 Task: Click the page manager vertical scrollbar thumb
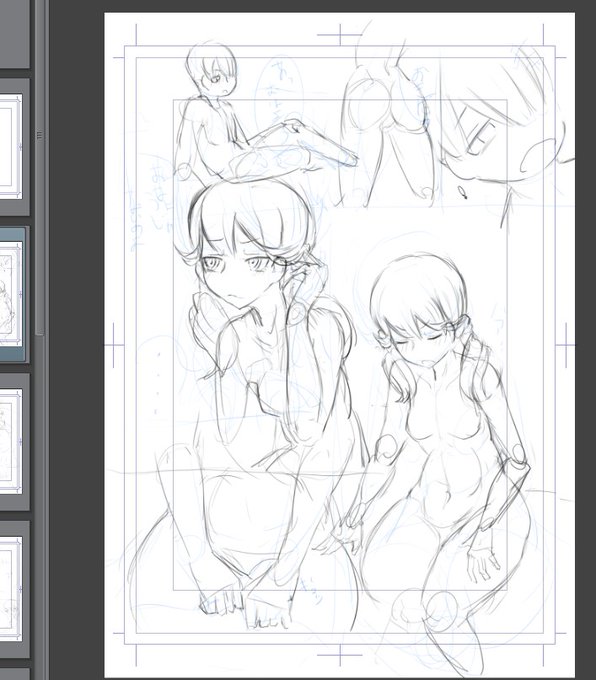tap(40, 168)
